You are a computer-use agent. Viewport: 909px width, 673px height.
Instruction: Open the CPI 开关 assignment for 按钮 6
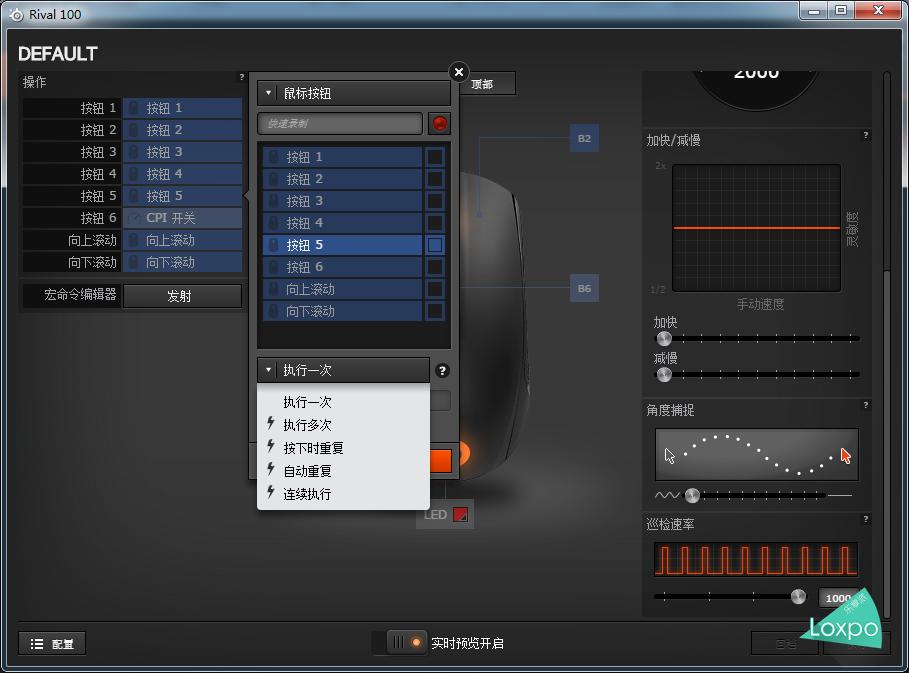(183, 218)
